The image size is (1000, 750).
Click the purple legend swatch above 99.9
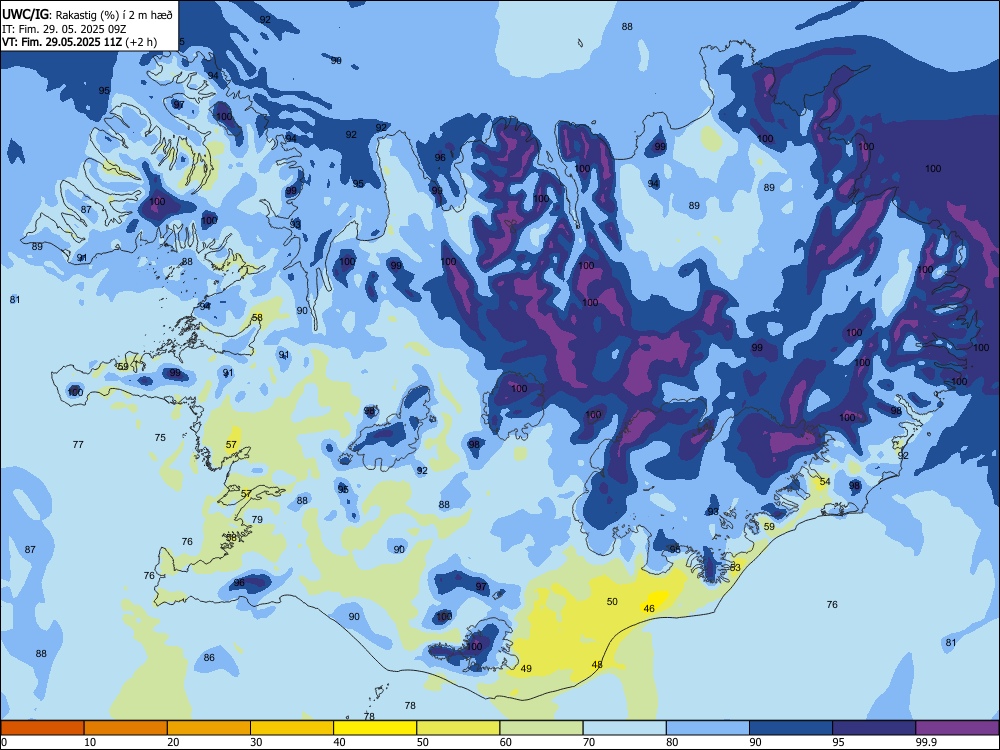coord(957,728)
